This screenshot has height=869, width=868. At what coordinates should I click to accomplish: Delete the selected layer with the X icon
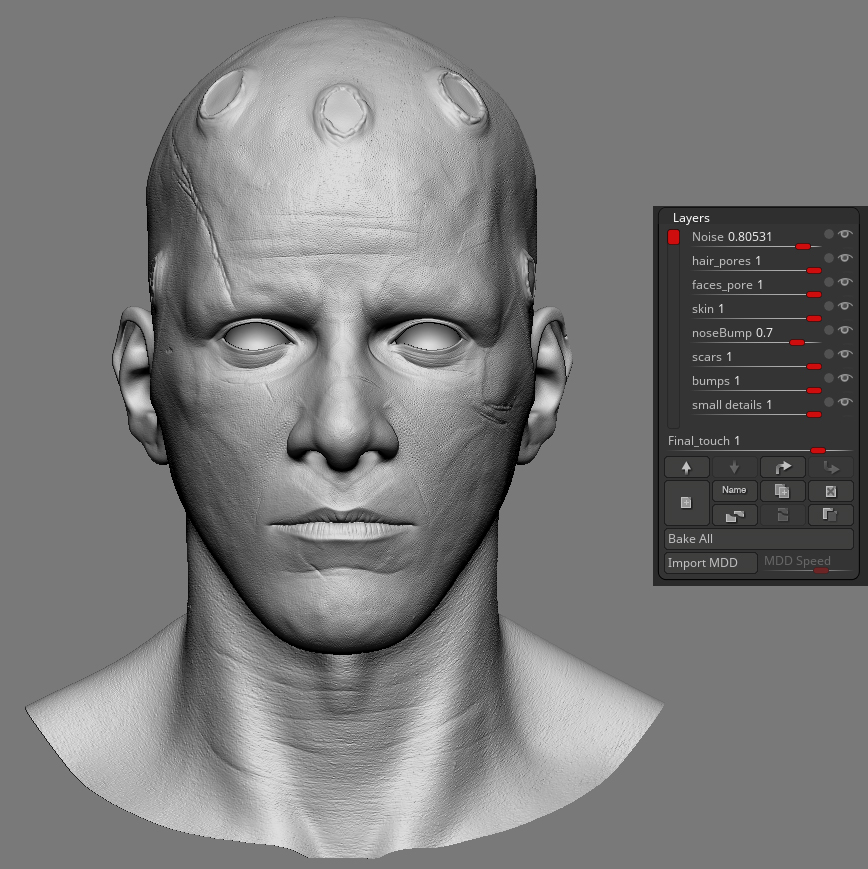tap(831, 491)
